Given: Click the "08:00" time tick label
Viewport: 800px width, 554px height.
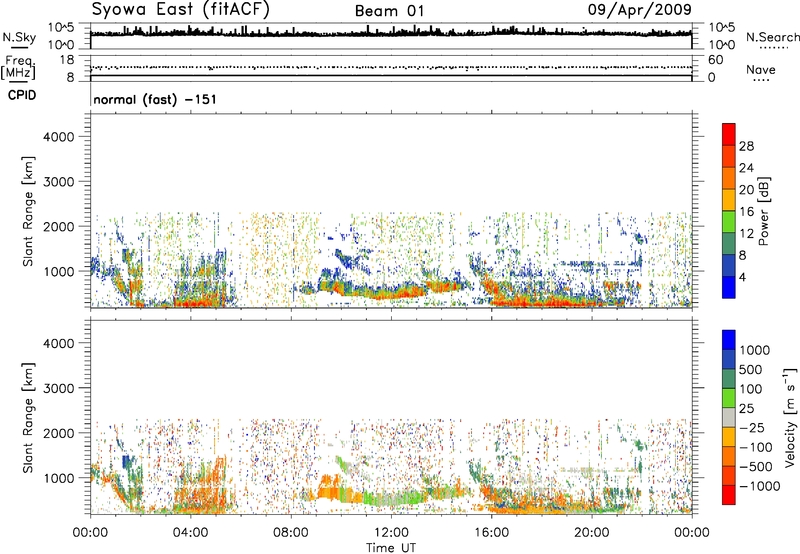Looking at the screenshot, I should click(290, 533).
